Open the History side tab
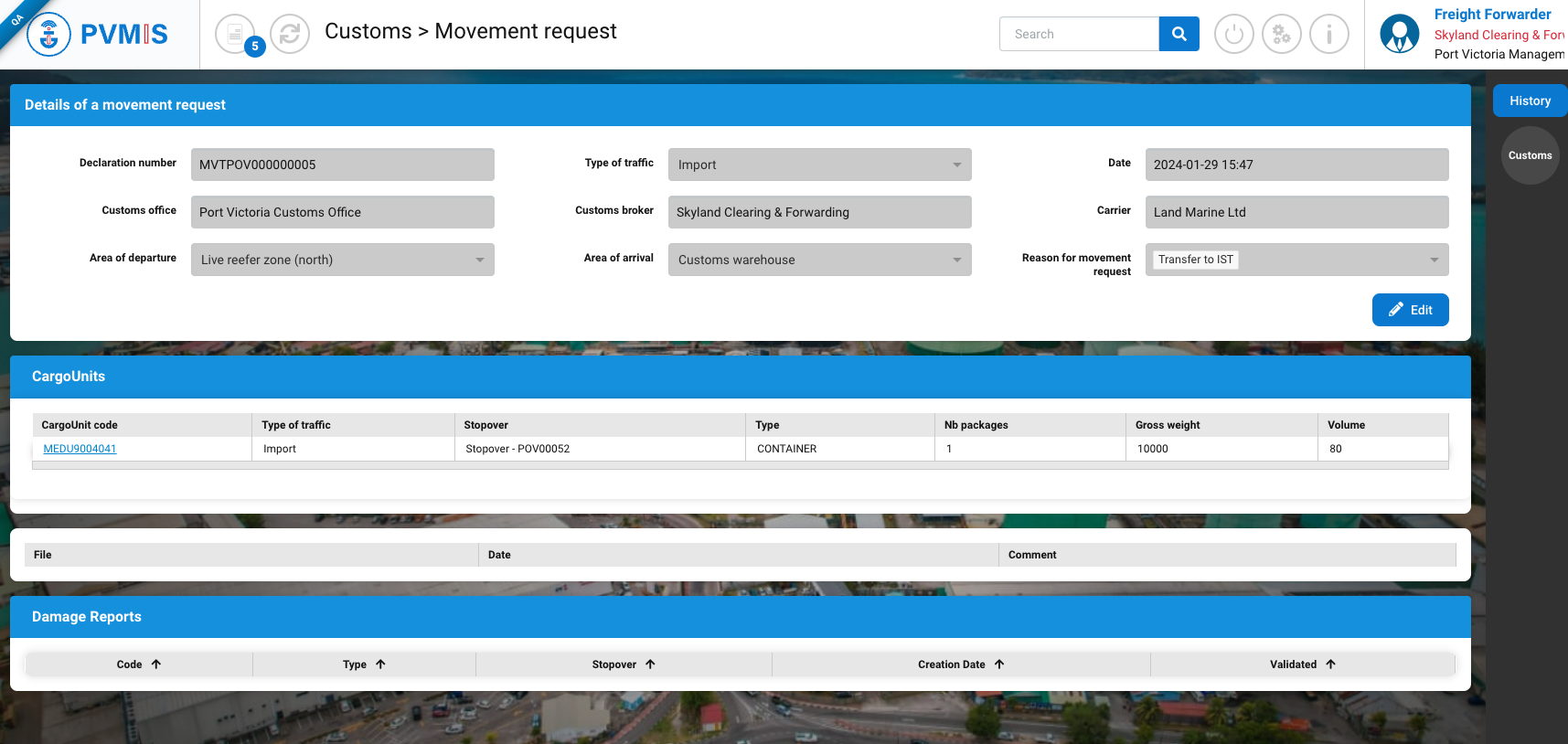 1530,101
